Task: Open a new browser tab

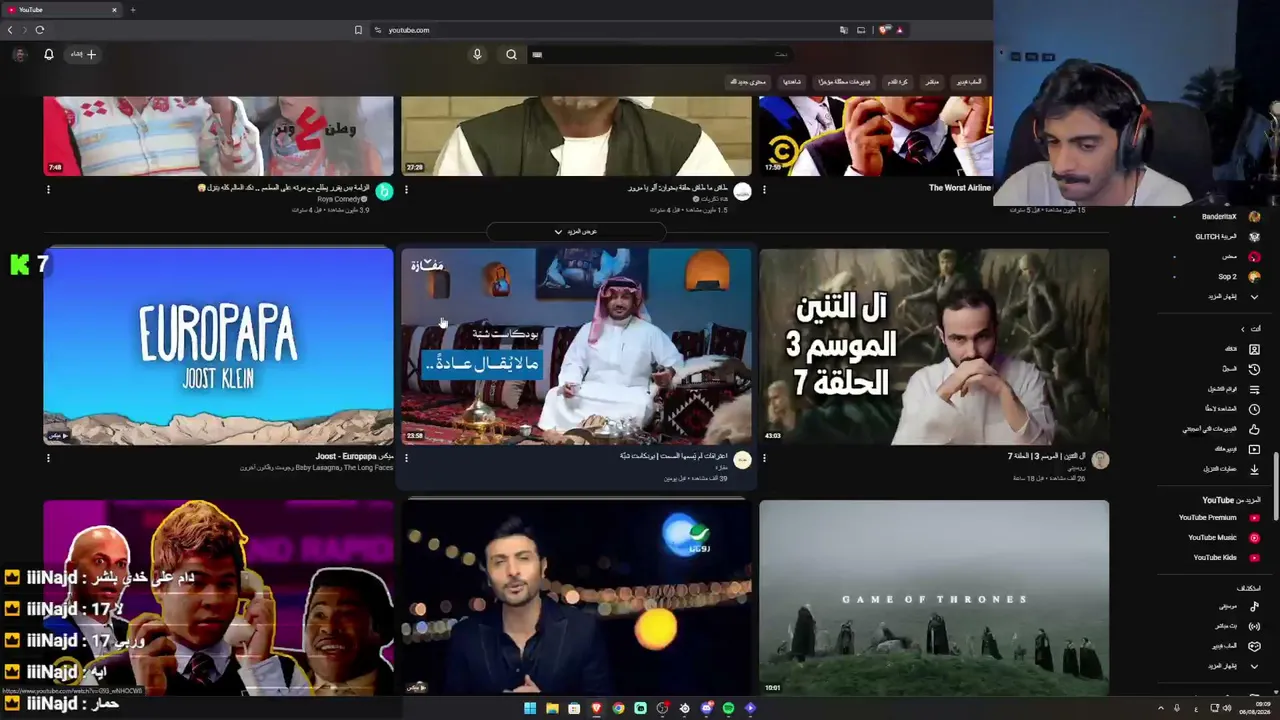Action: pos(132,10)
